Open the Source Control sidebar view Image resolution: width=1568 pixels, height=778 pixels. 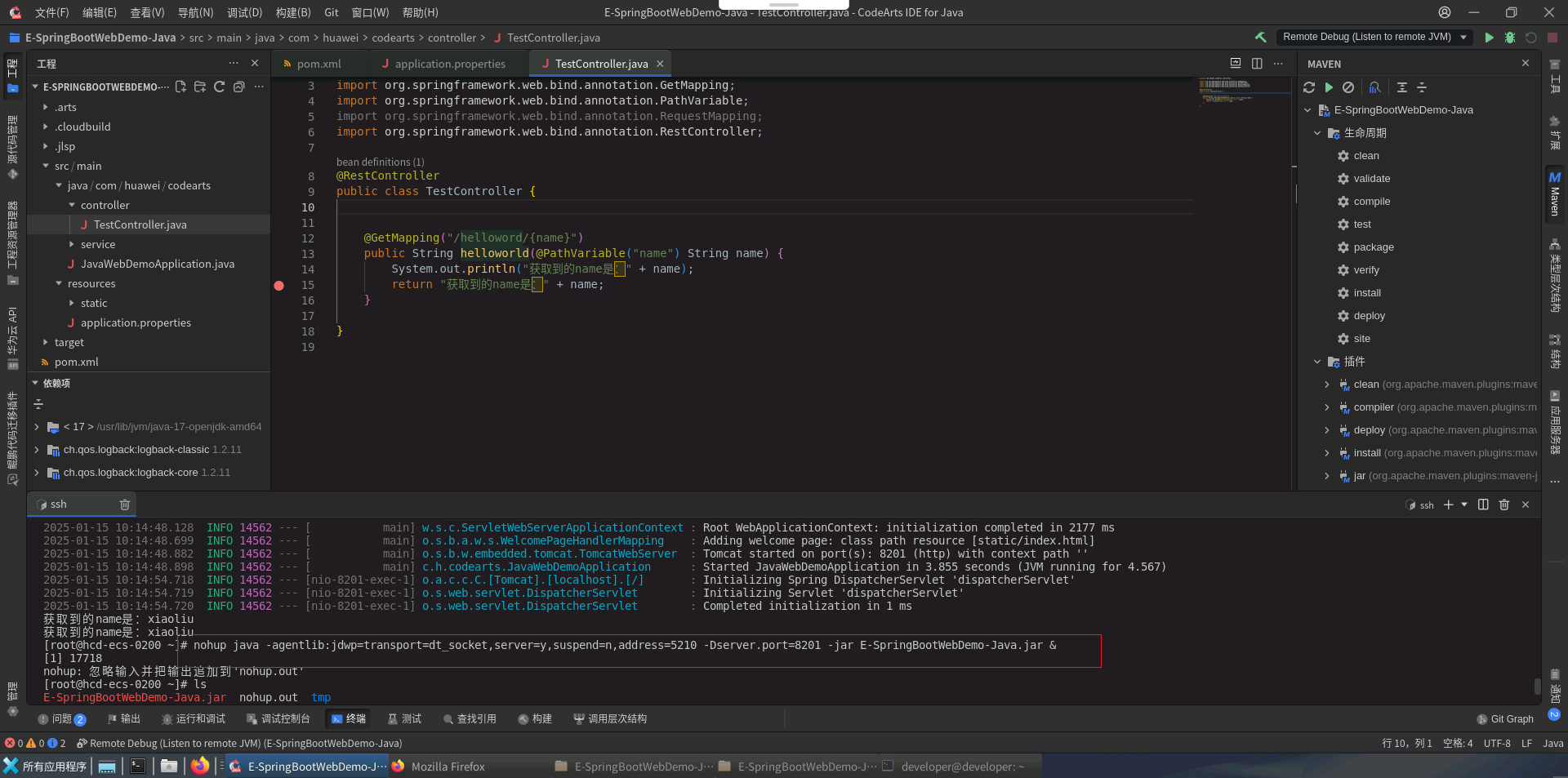[12, 147]
